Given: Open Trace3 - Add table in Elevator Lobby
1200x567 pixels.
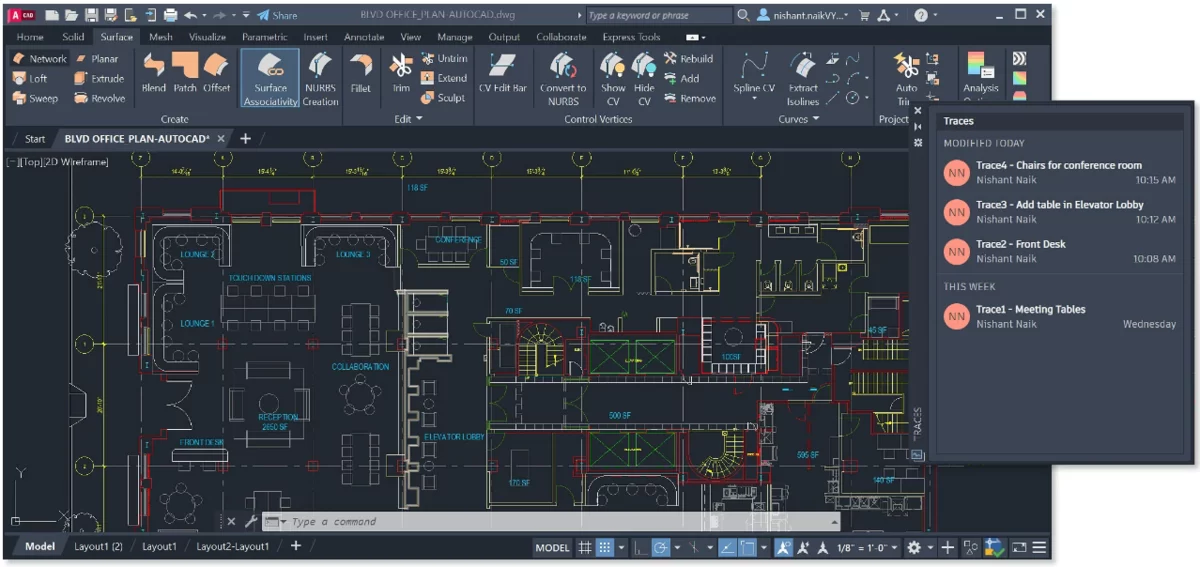Looking at the screenshot, I should click(1060, 212).
